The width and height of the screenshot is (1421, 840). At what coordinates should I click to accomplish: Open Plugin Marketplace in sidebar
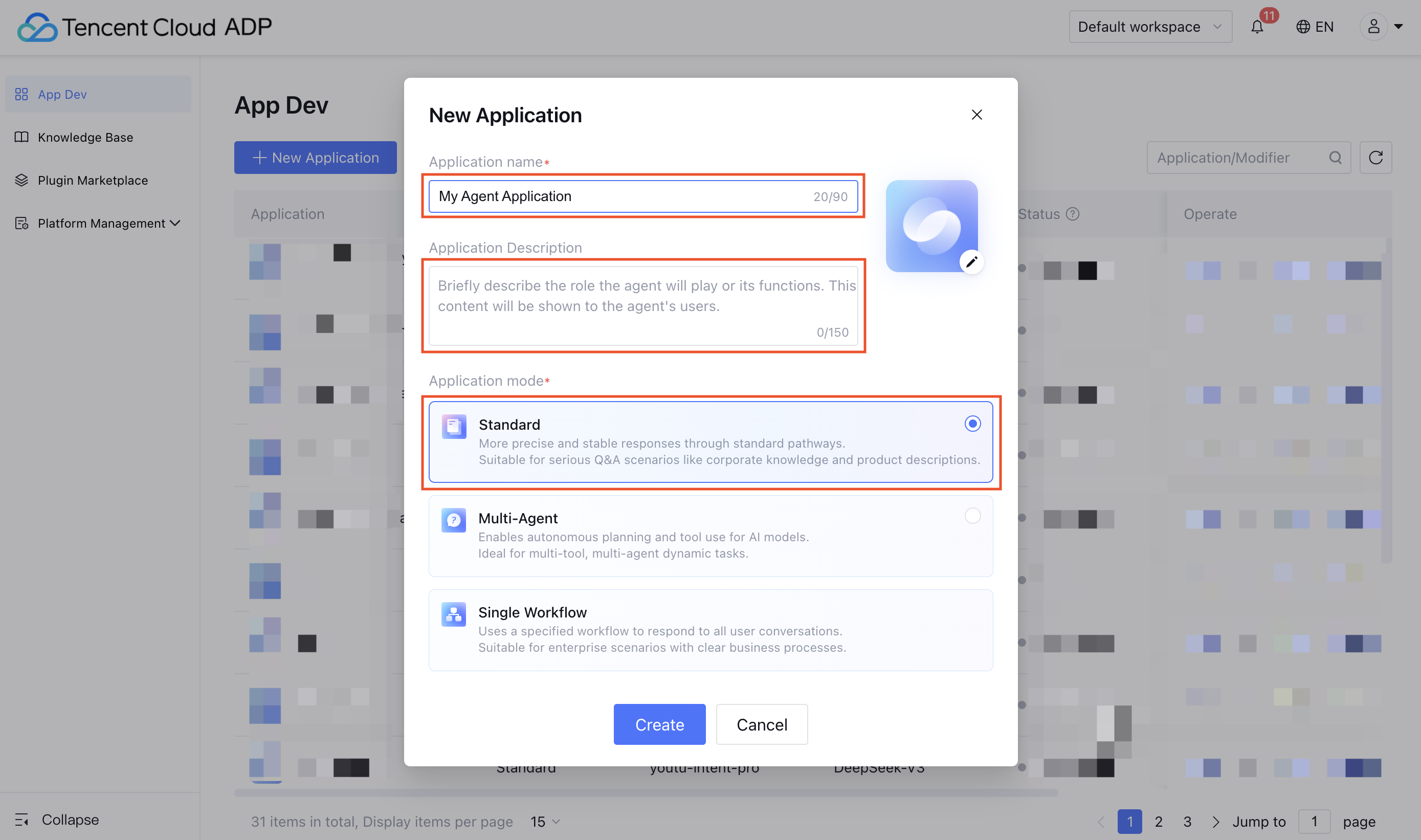coord(92,180)
